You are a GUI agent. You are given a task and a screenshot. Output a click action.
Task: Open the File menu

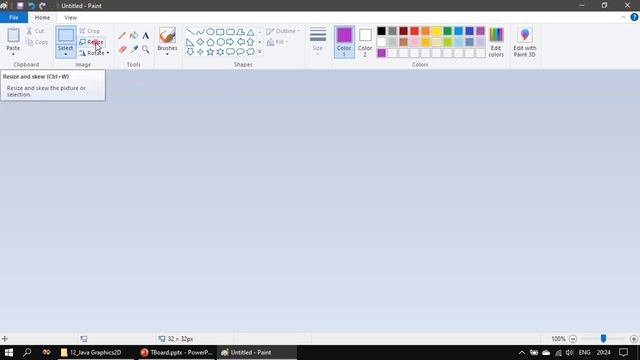(14, 18)
